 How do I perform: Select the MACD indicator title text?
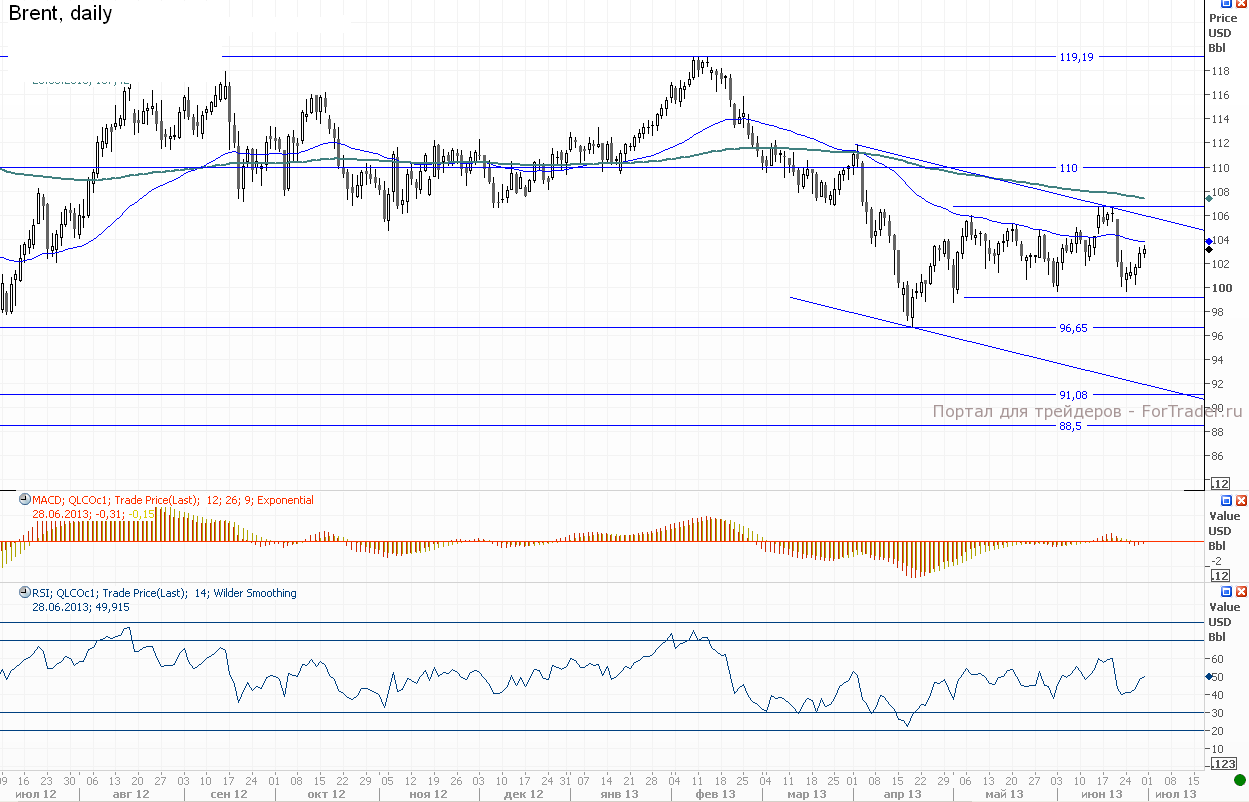(173, 500)
